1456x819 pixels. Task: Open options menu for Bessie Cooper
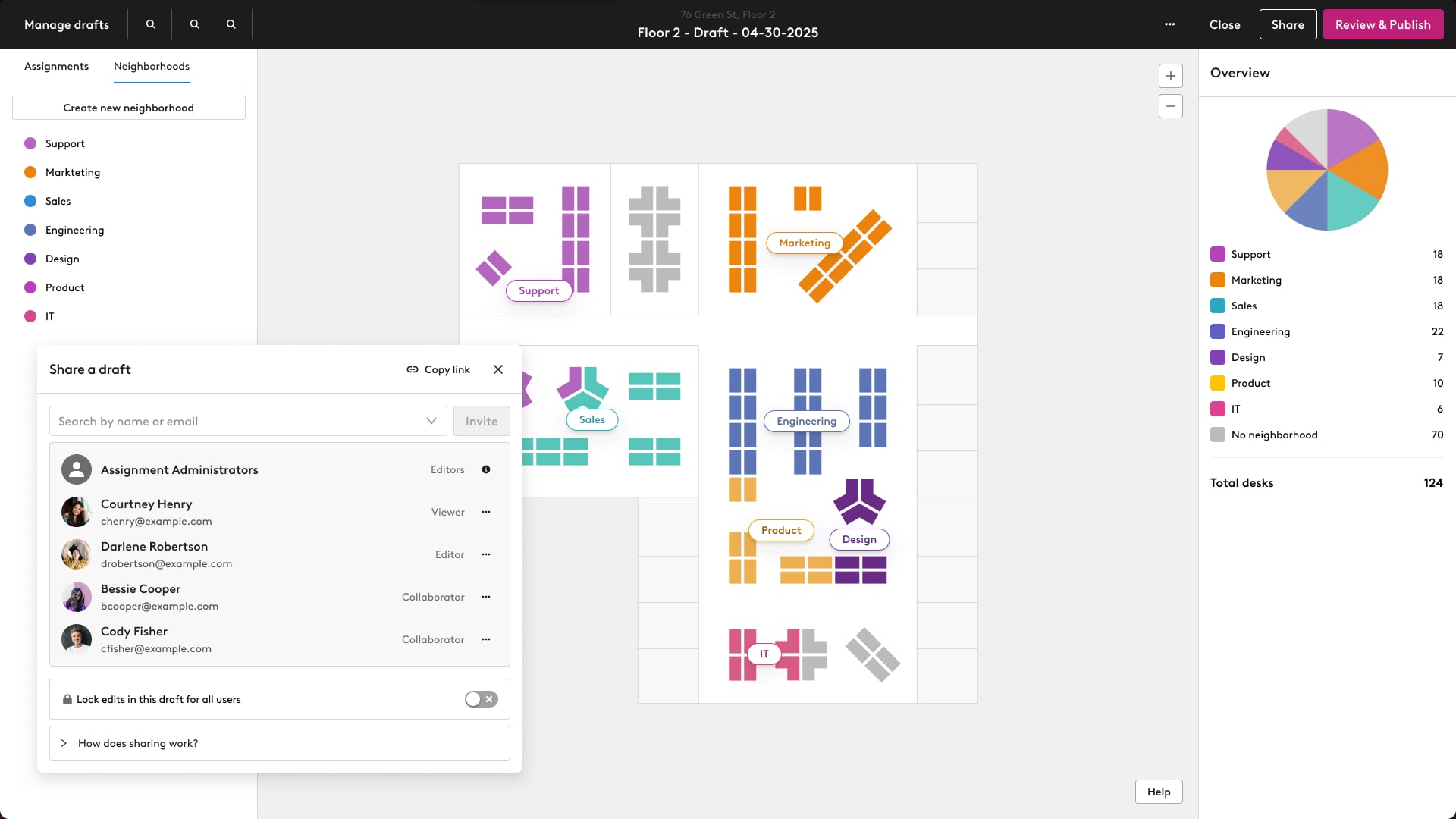486,597
